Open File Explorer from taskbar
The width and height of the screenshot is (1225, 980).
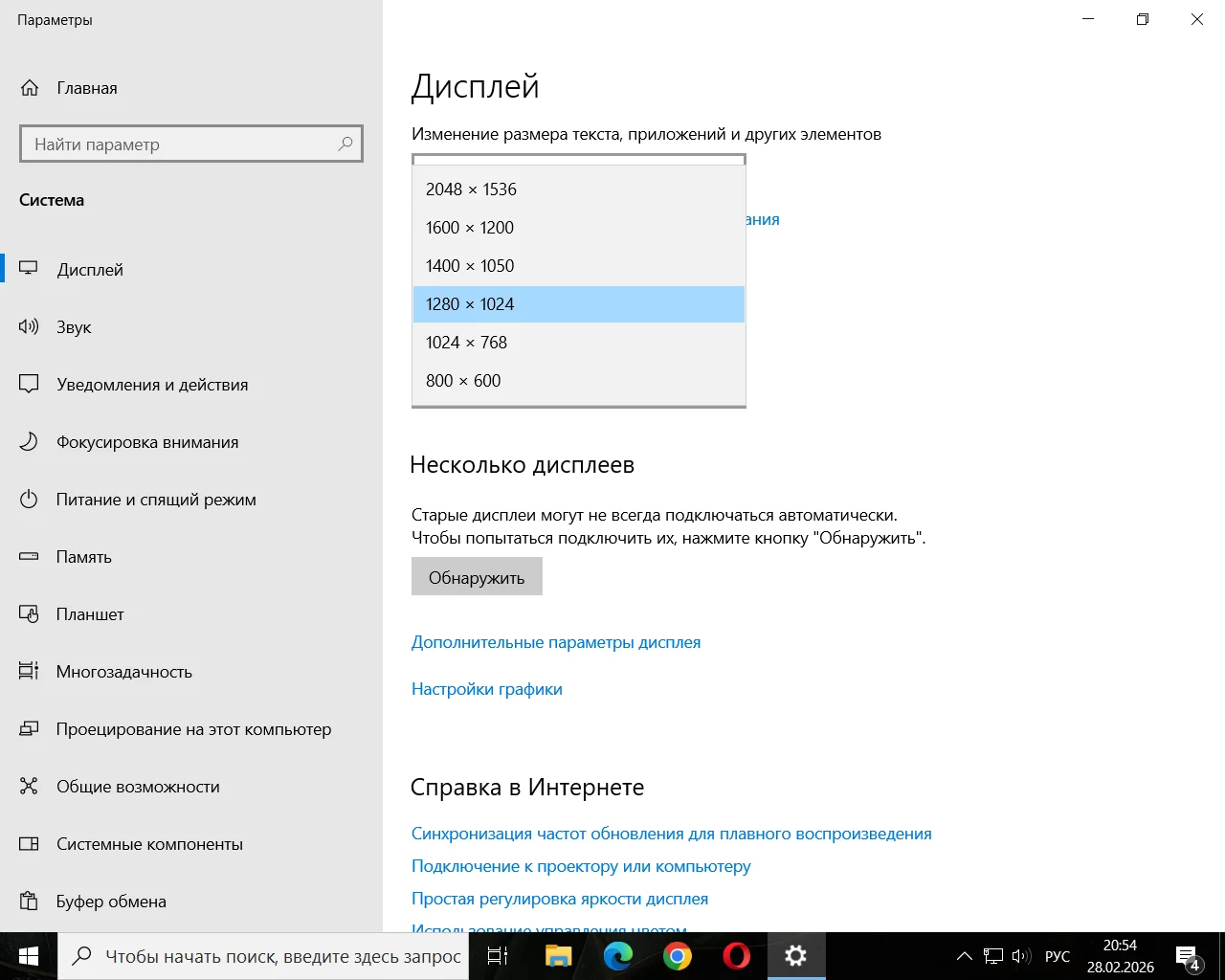point(558,956)
